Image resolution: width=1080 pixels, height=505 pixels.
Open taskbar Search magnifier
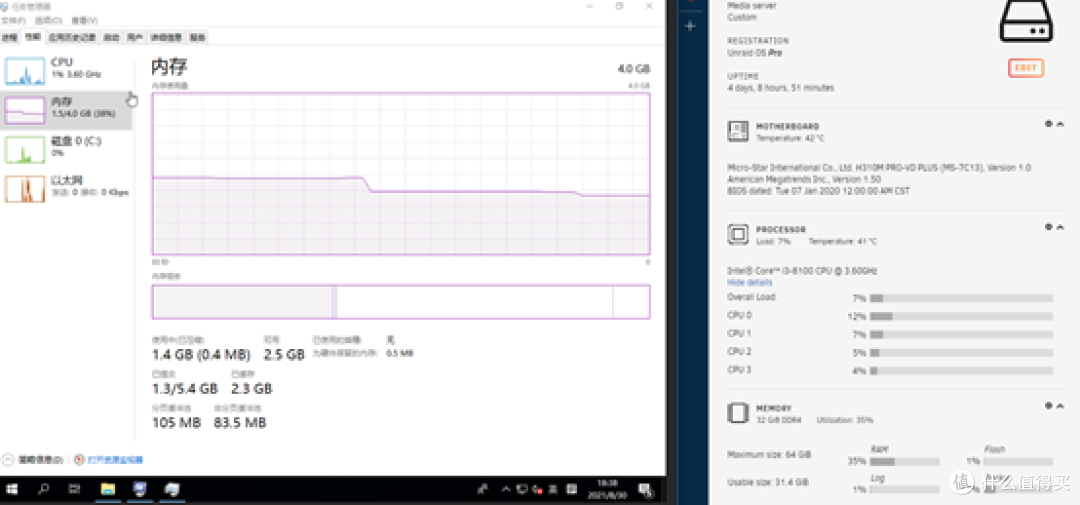[44, 489]
